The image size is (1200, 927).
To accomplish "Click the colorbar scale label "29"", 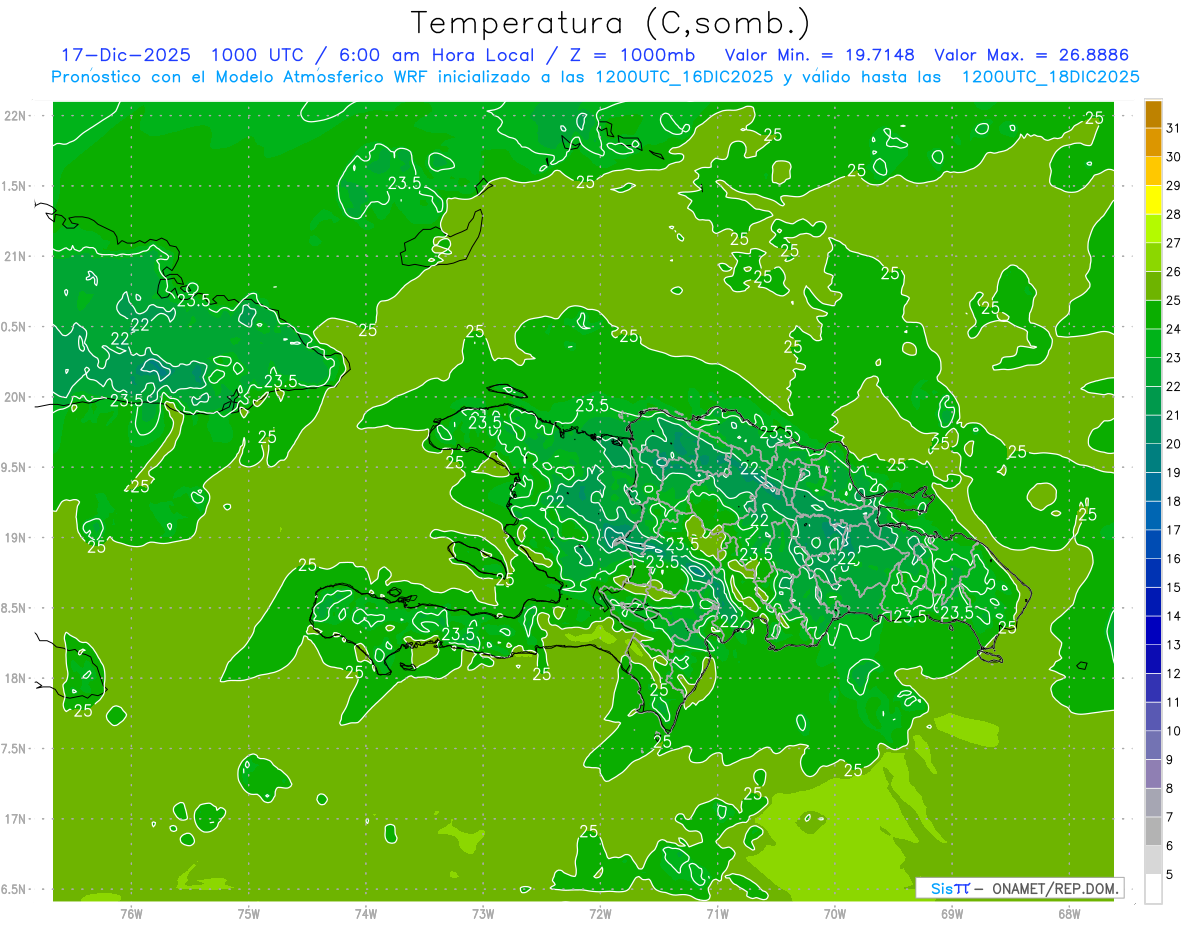I will point(1174,186).
